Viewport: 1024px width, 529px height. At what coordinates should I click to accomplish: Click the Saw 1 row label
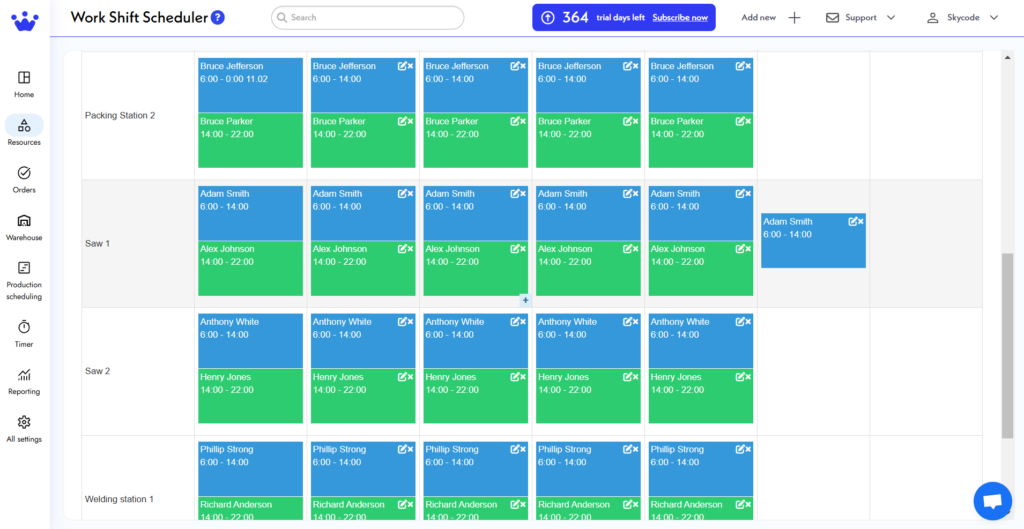click(97, 244)
